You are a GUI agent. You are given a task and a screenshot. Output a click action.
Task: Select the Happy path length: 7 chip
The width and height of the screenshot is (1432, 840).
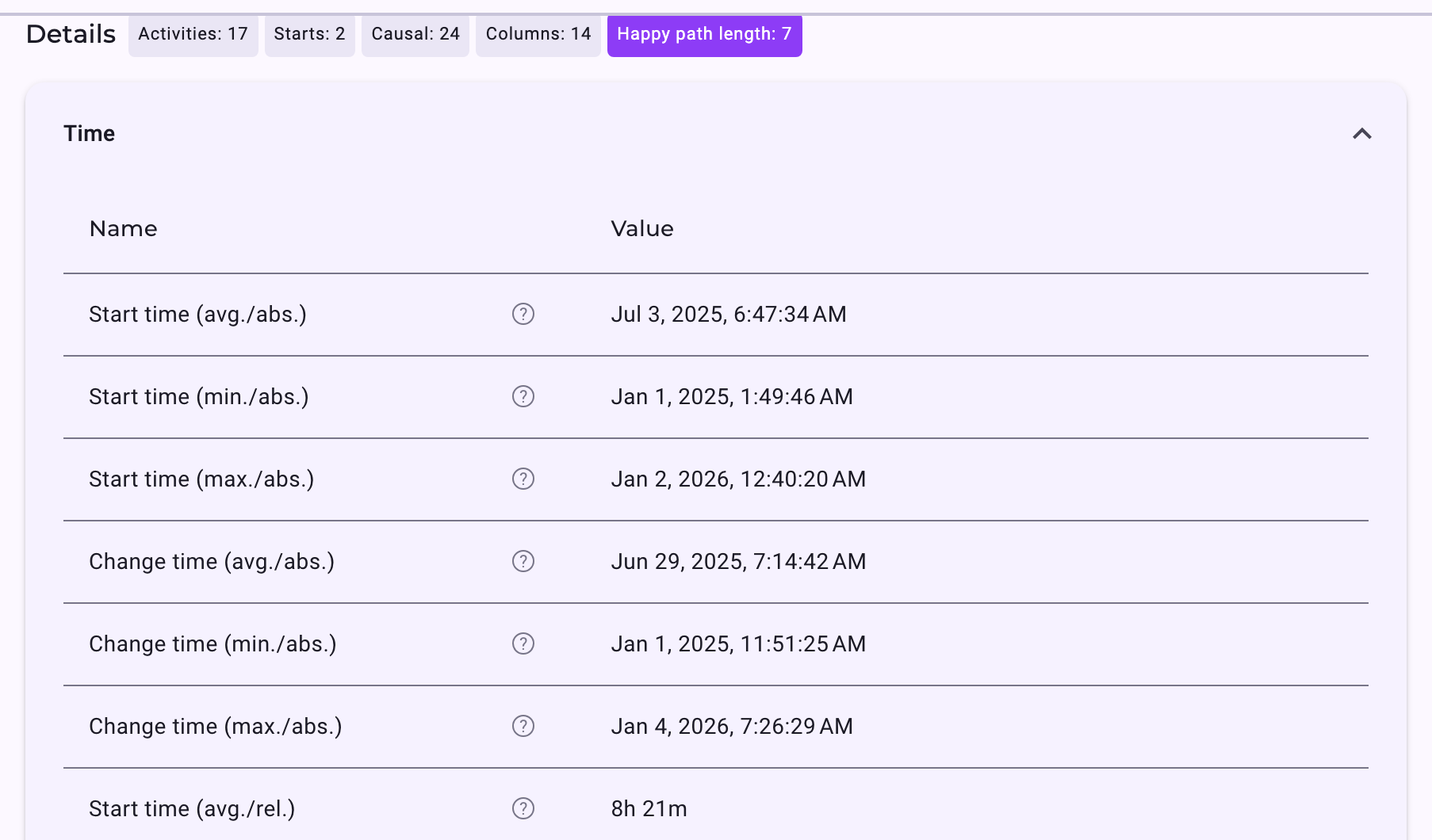705,35
